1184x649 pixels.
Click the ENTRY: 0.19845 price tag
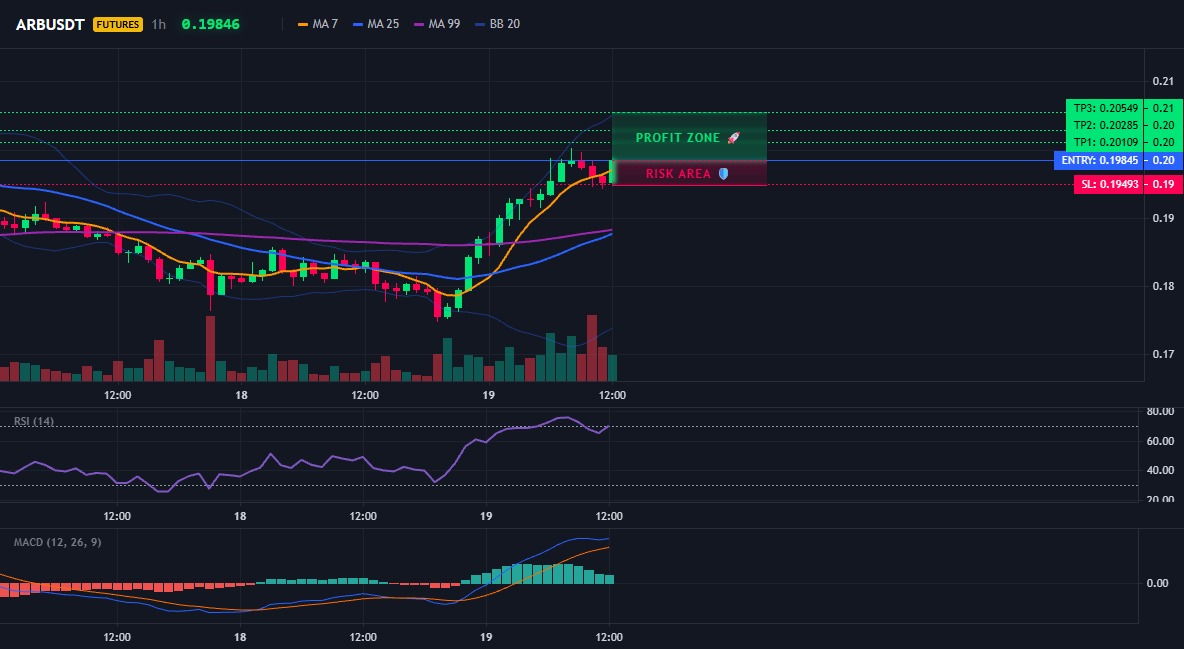[1098, 160]
